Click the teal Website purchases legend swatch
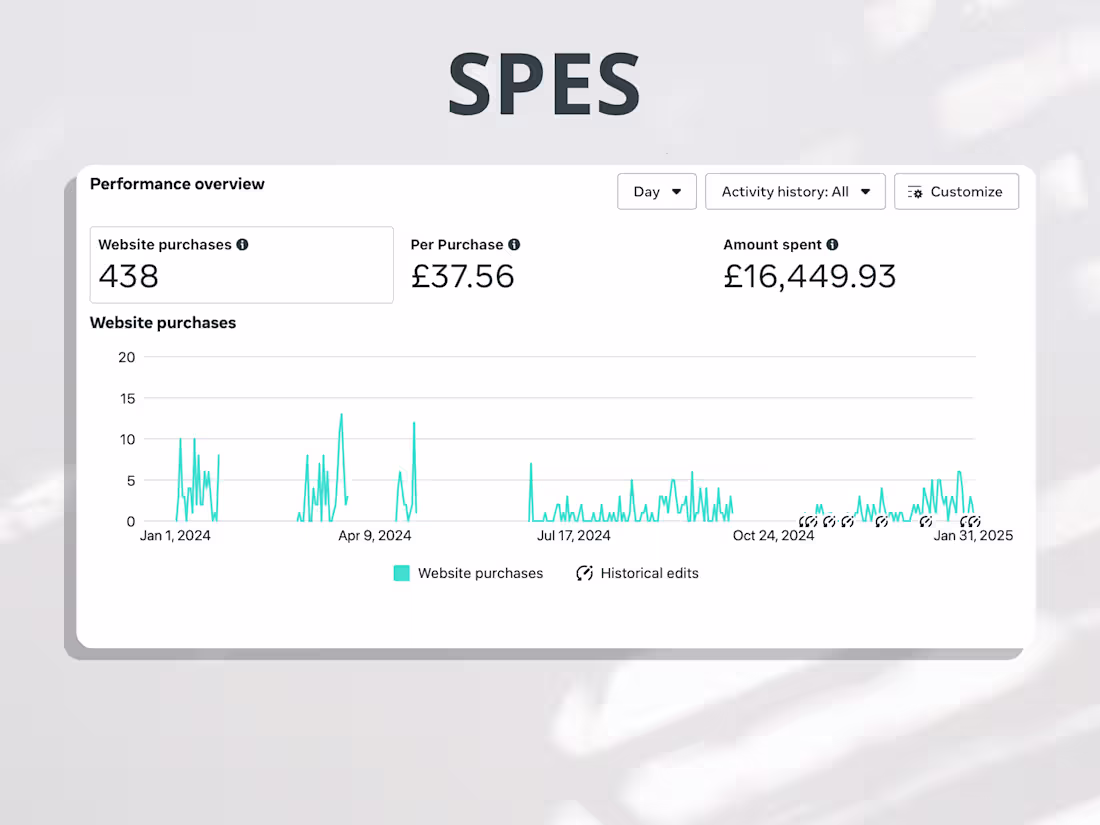 click(401, 574)
